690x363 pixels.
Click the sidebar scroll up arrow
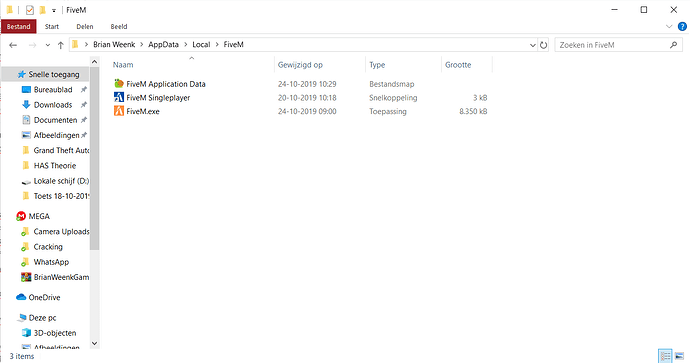[94, 62]
